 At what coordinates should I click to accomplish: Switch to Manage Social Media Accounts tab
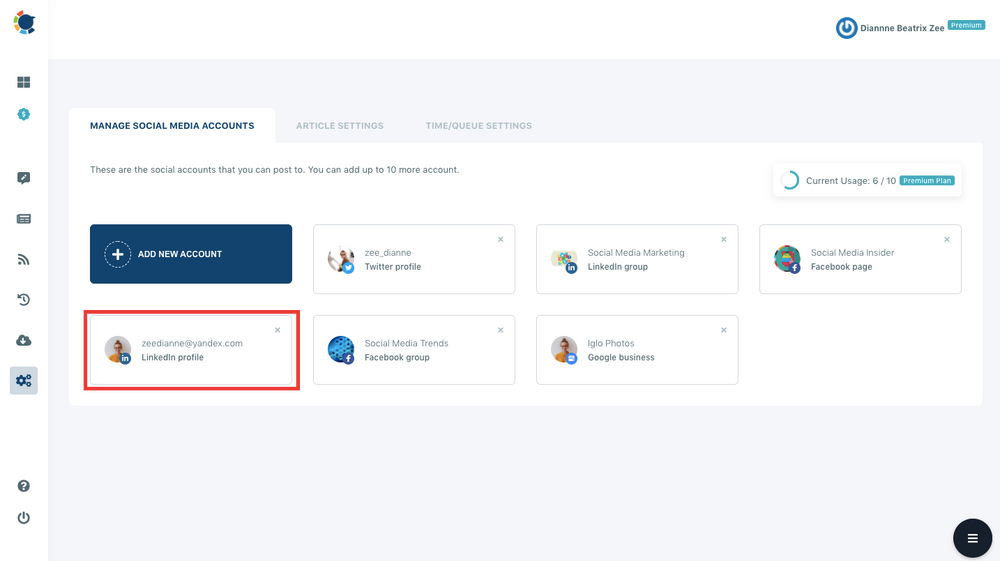click(172, 126)
